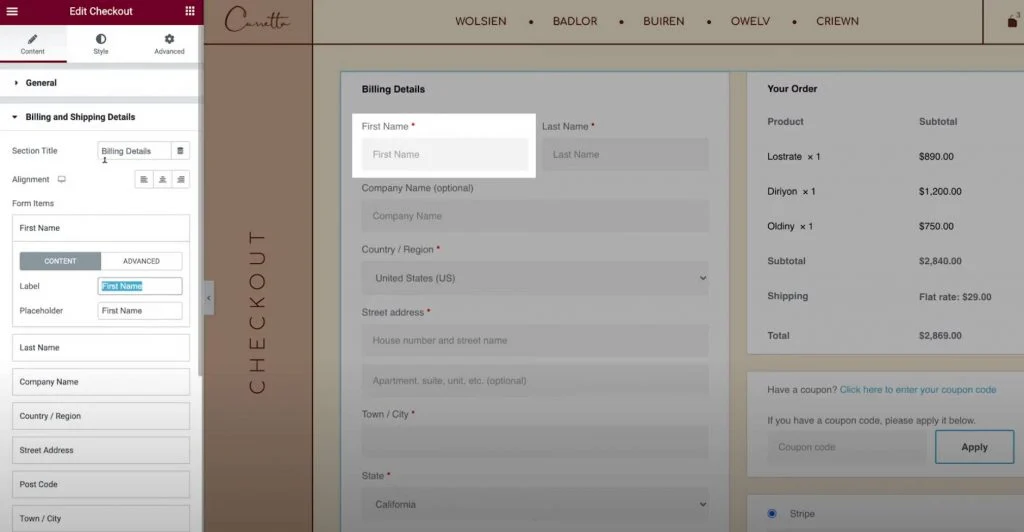
Task: Set alignment to center
Action: point(162,180)
